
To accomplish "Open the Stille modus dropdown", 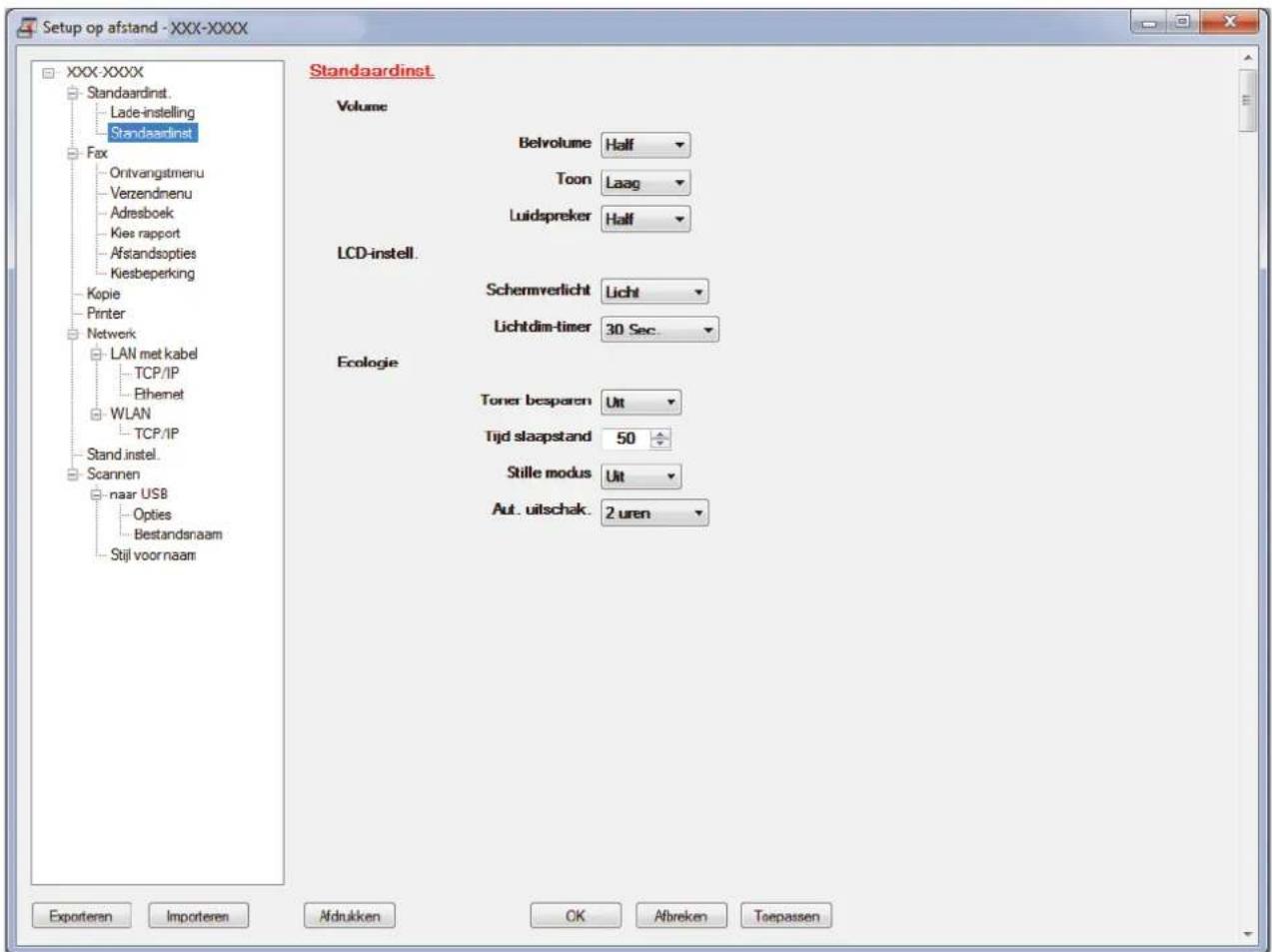I will point(640,476).
